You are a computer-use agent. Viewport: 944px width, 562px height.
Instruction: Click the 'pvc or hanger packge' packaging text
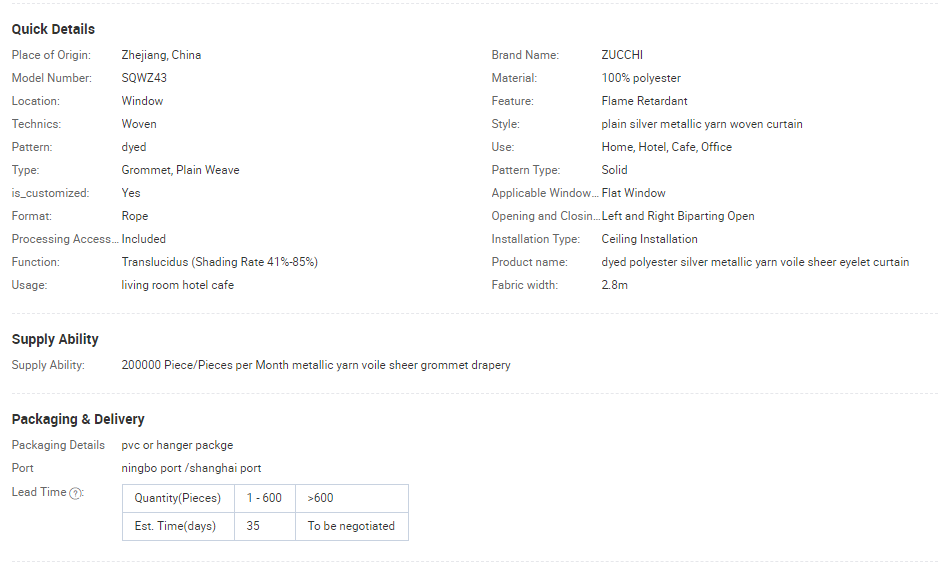pyautogui.click(x=177, y=445)
